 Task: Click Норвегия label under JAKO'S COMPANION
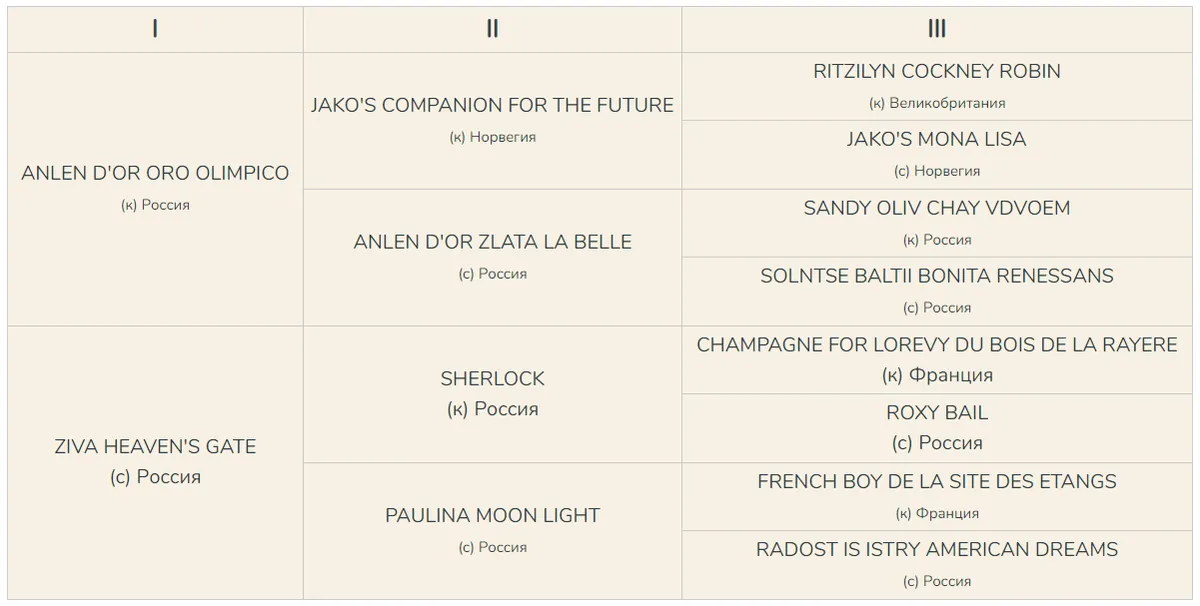(x=502, y=137)
